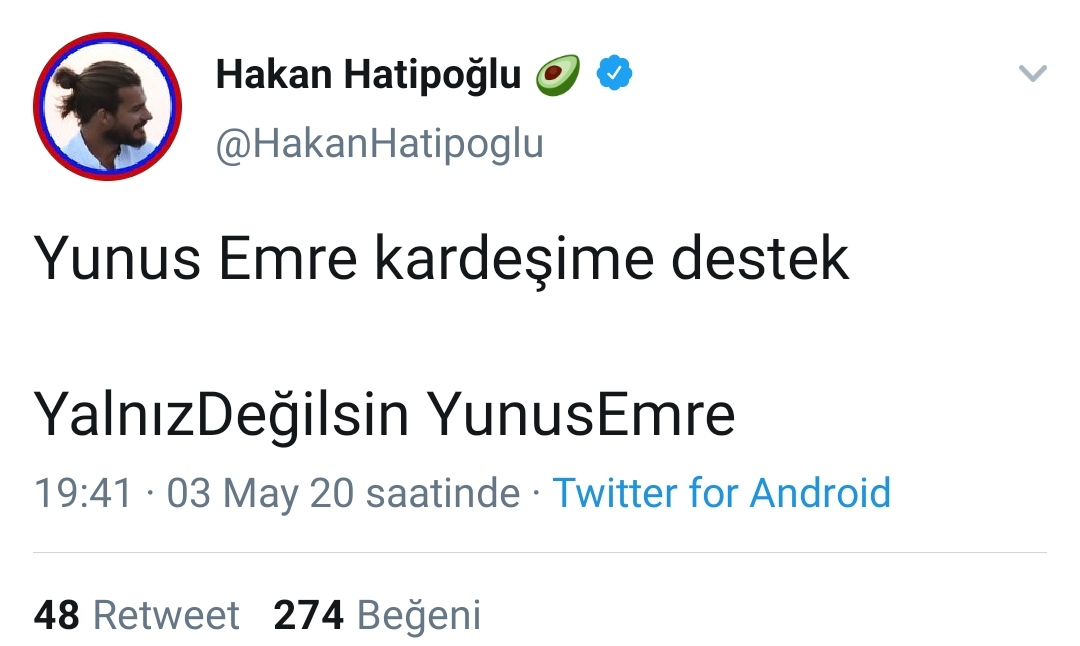1080x646 pixels.
Task: Click the tweet text 'Yunus Emre kardeşime destek'
Action: (x=441, y=260)
